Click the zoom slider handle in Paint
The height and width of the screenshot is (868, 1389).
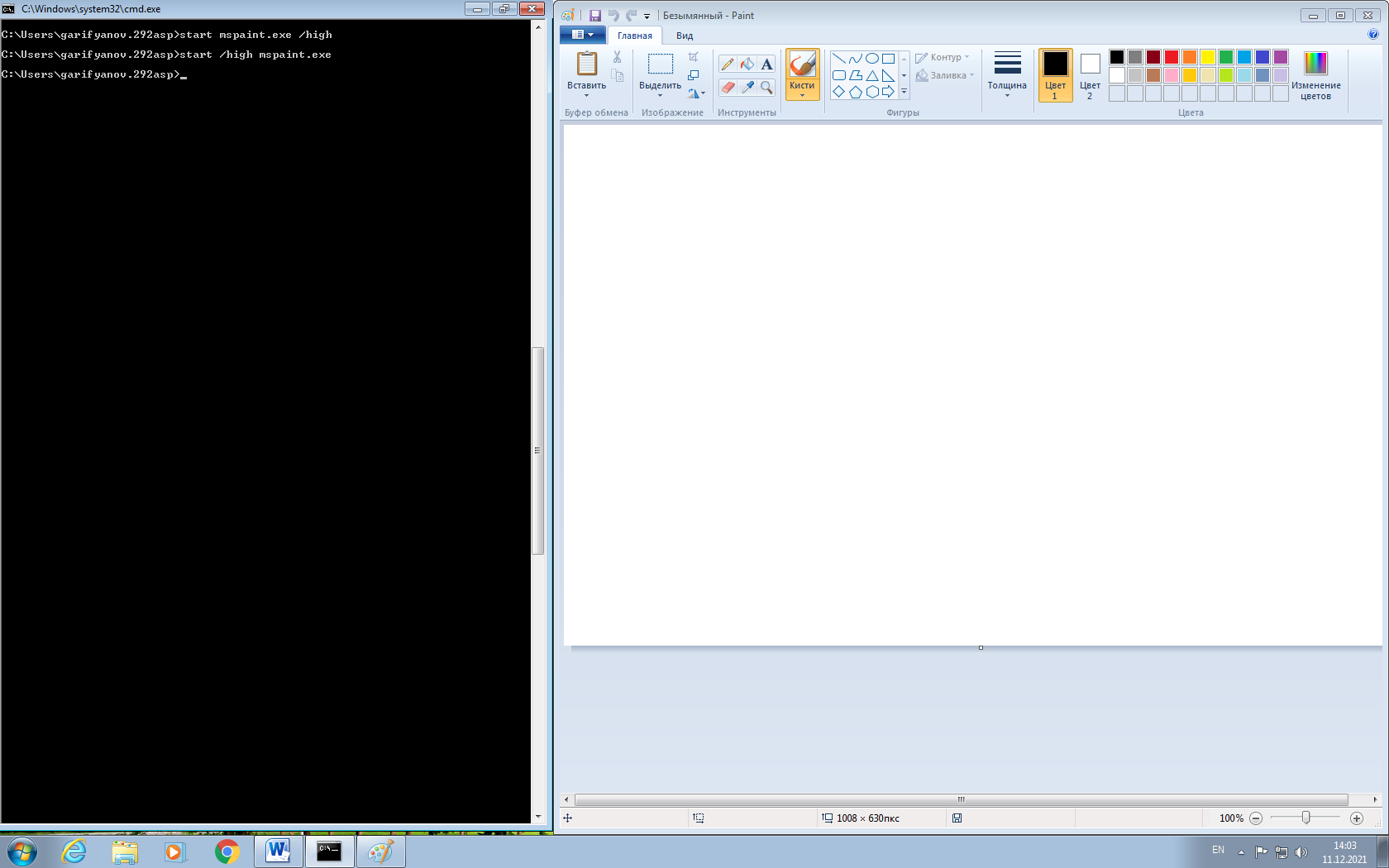pyautogui.click(x=1305, y=818)
